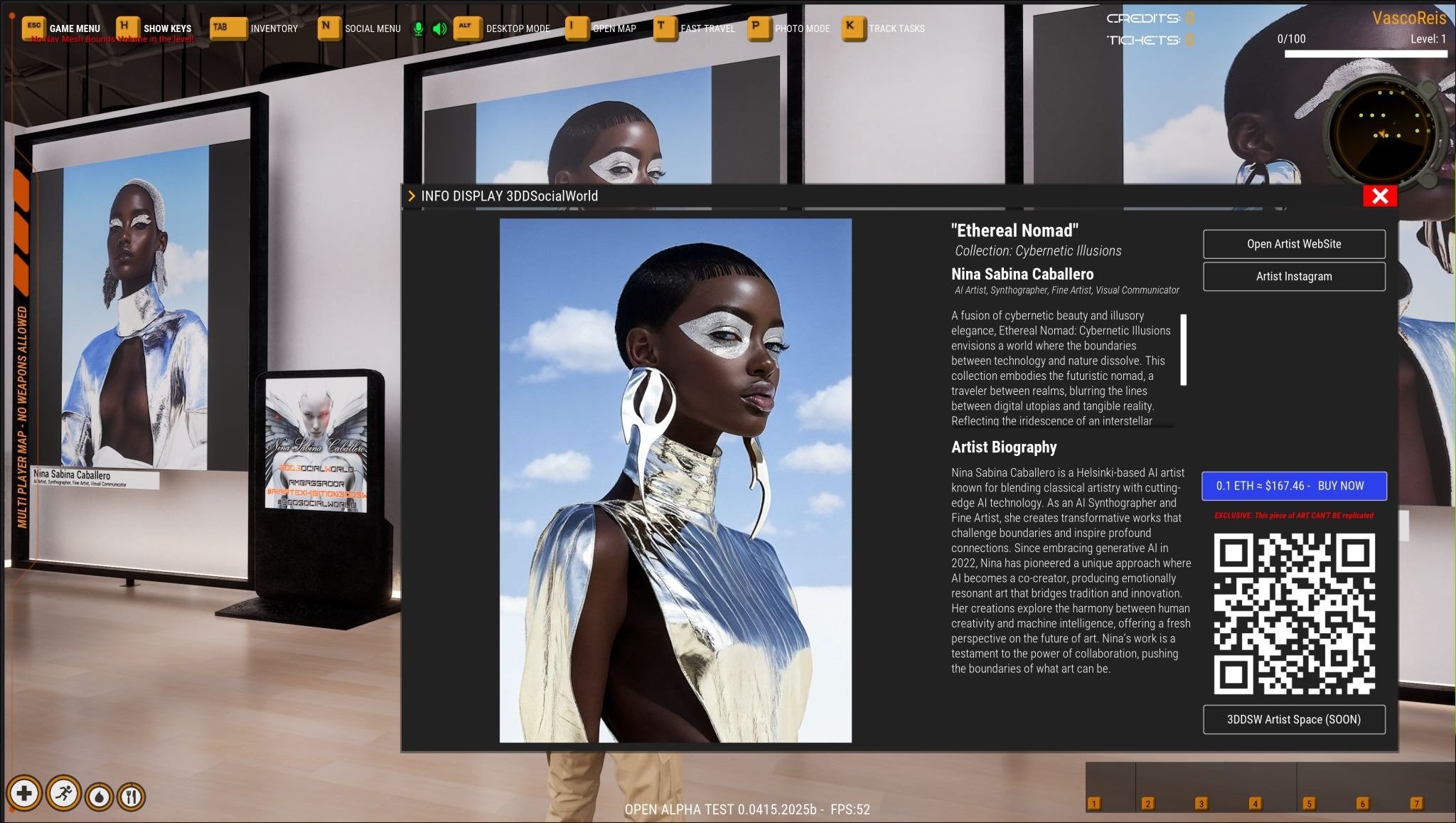1456x823 pixels.
Task: Click 3DDSW Artist Space (SOON) button
Action: [x=1293, y=719]
